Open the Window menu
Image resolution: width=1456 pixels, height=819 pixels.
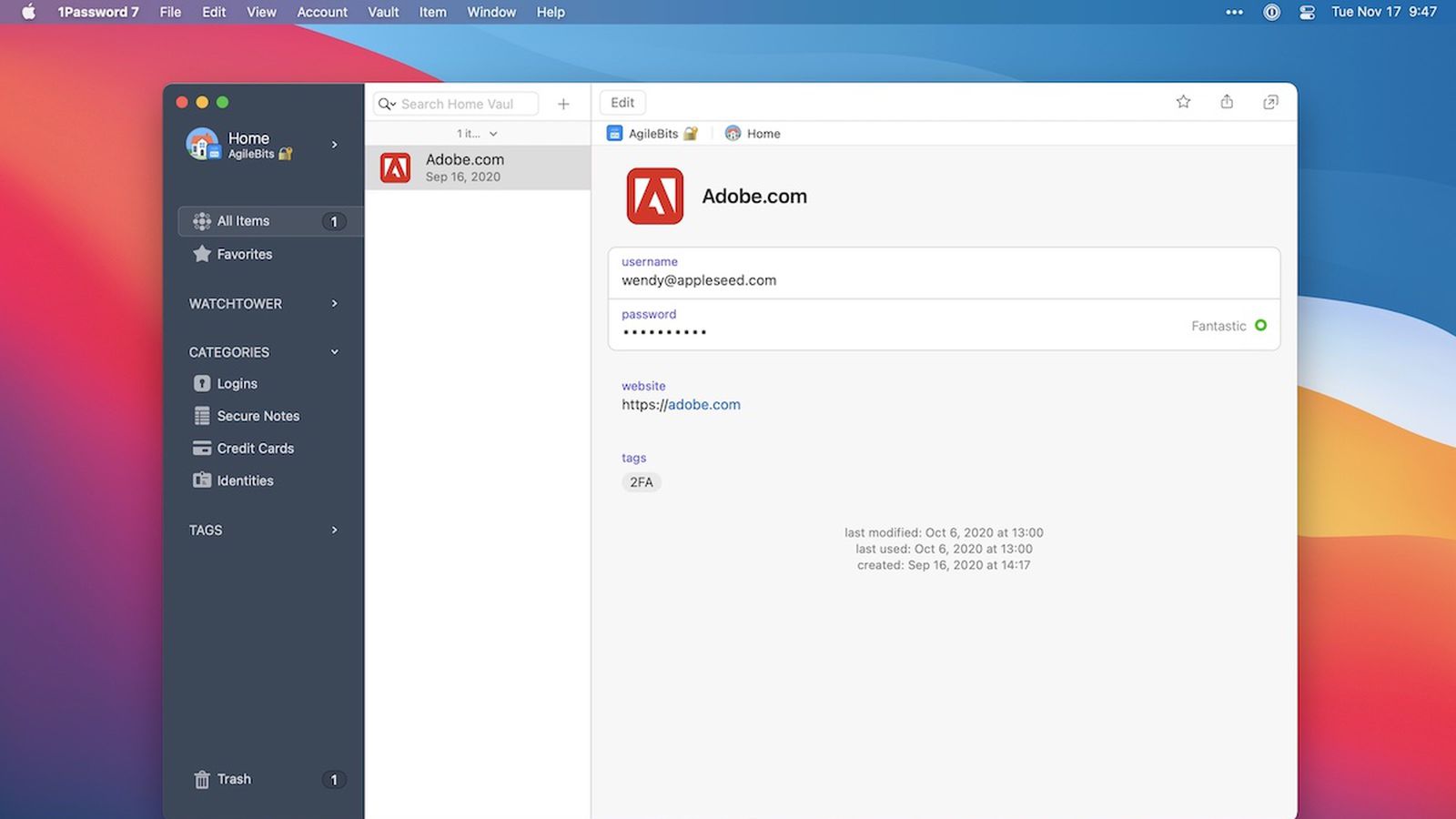[491, 12]
